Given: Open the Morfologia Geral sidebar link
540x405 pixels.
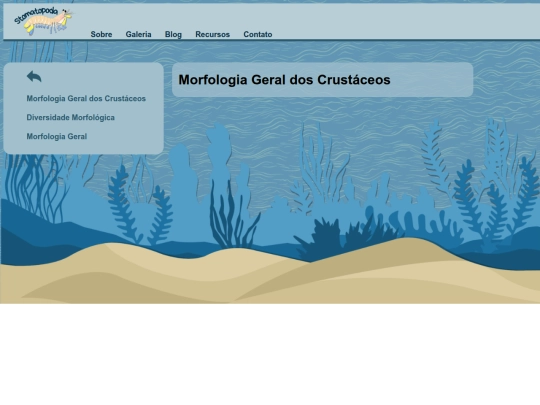Looking at the screenshot, I should point(57,136).
